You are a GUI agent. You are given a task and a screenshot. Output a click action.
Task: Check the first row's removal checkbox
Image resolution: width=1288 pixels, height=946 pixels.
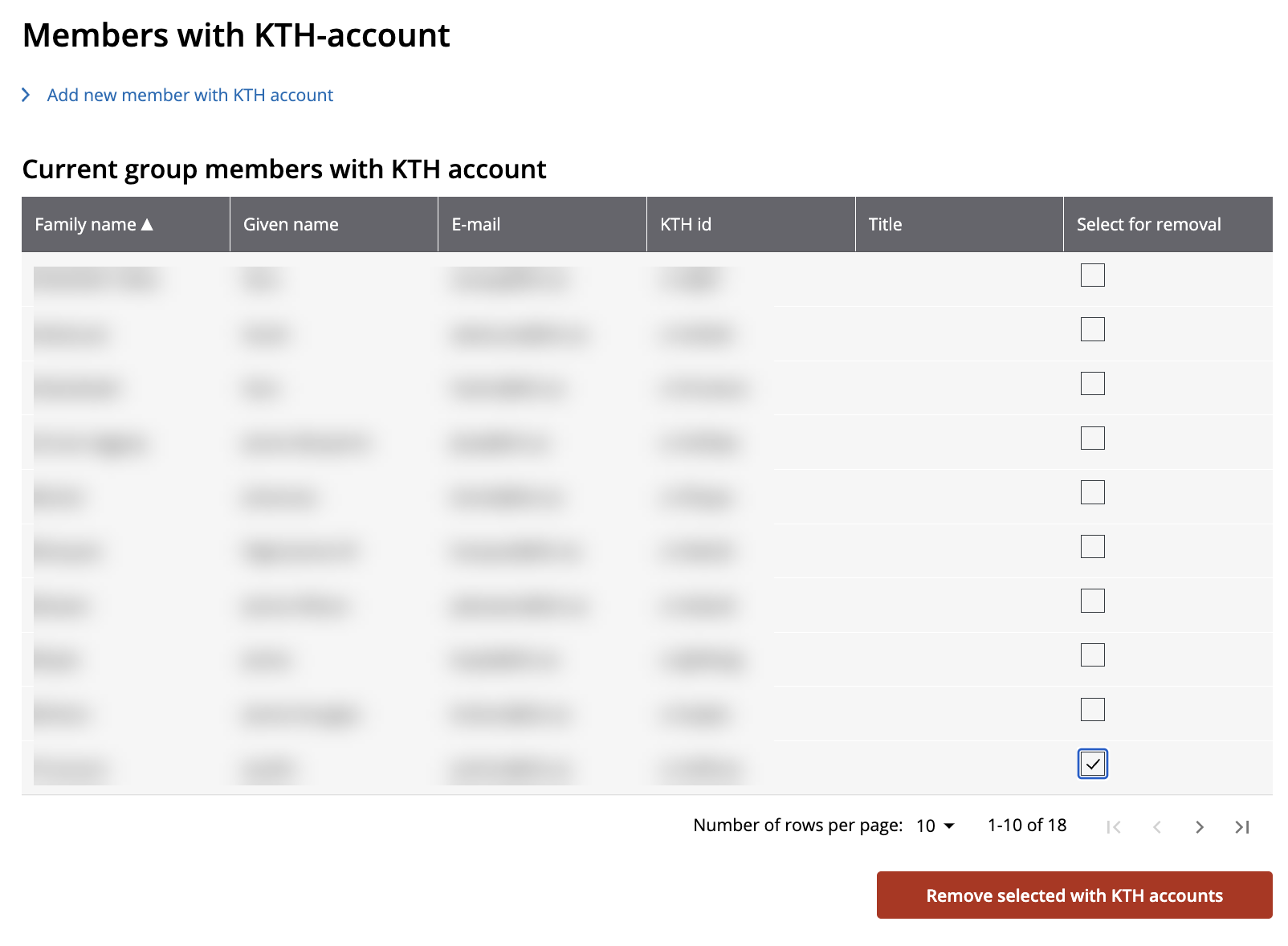(1092, 275)
